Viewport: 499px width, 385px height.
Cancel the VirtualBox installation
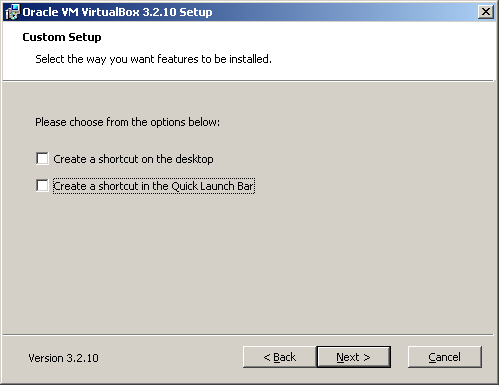pyautogui.click(x=445, y=357)
